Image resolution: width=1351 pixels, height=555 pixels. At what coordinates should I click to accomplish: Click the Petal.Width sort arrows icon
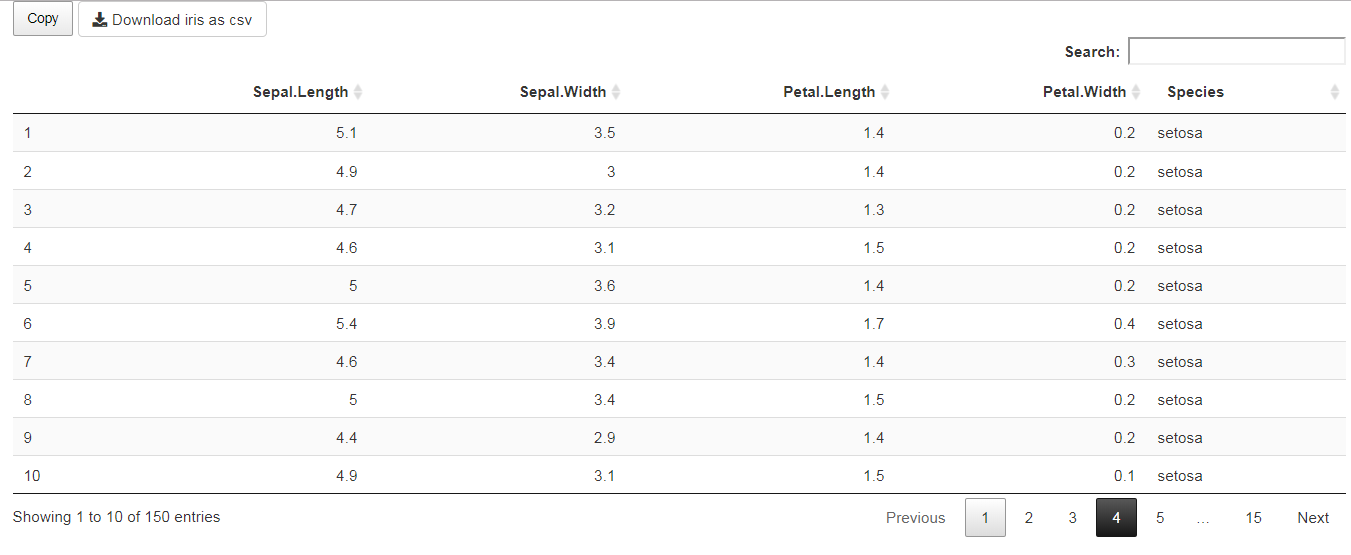[1136, 92]
